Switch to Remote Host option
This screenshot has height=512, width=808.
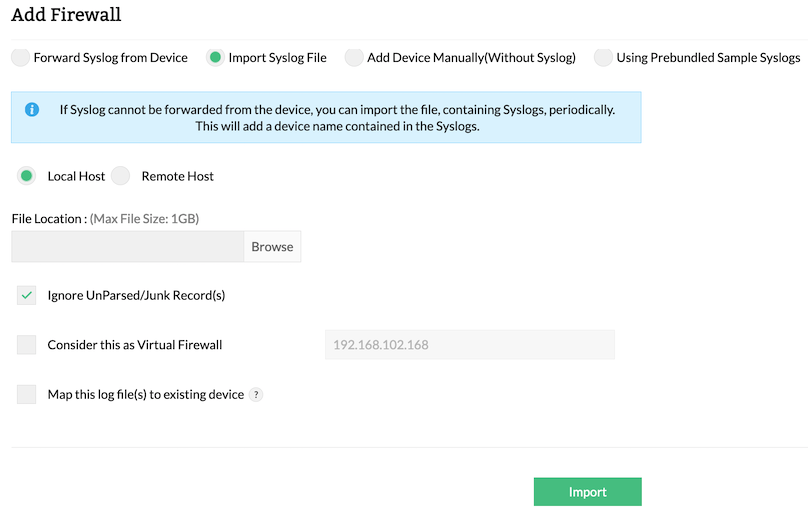click(x=121, y=176)
